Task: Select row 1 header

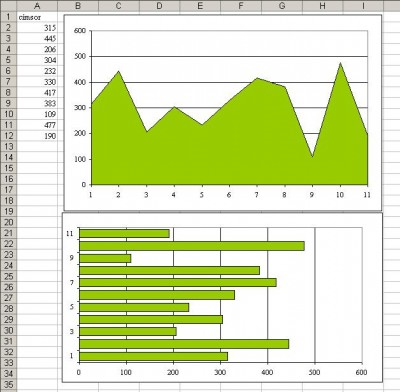Action: pos(8,17)
